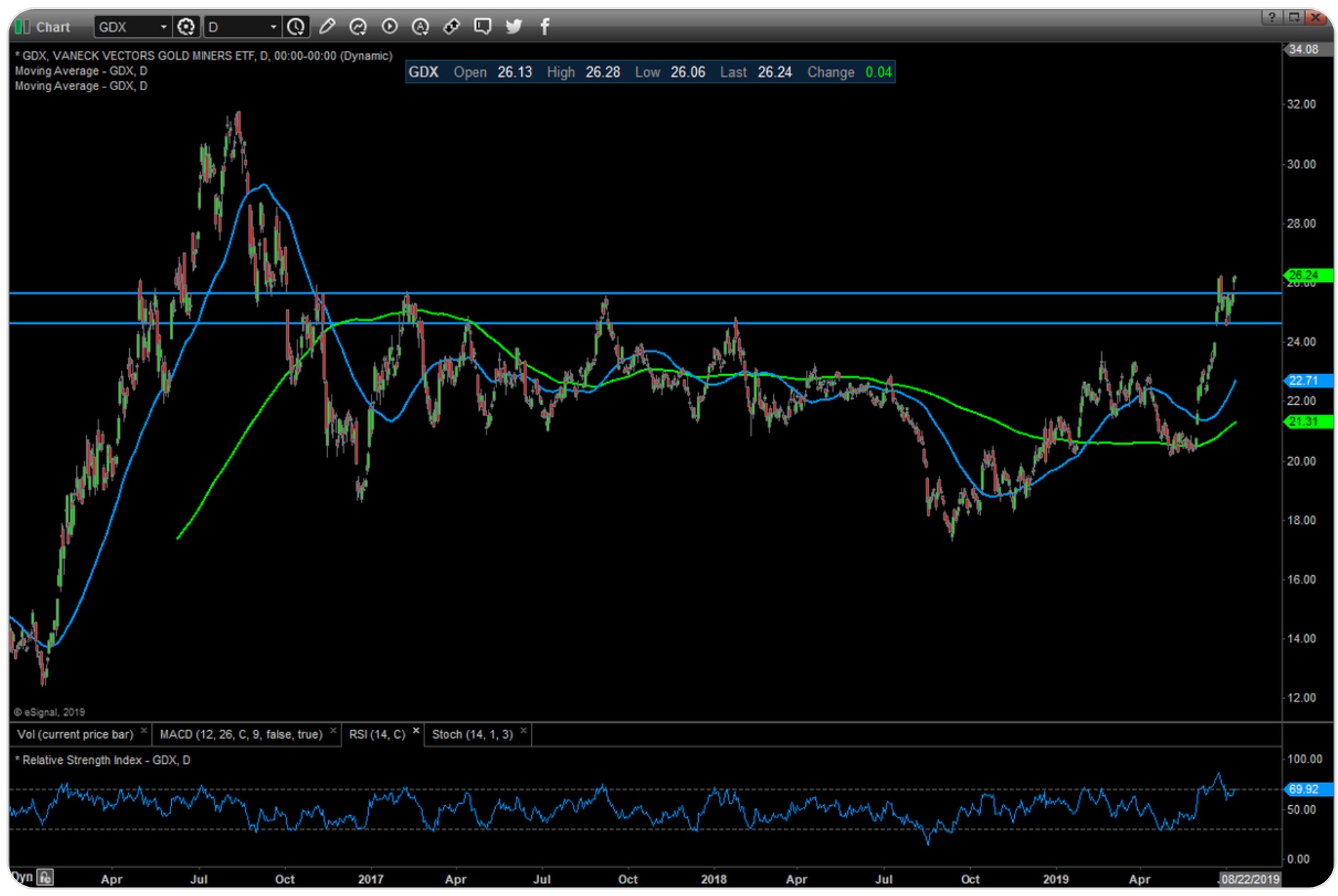This screenshot has height=896, width=1338.
Task: Open the clock time template dropdown
Action: (x=296, y=27)
